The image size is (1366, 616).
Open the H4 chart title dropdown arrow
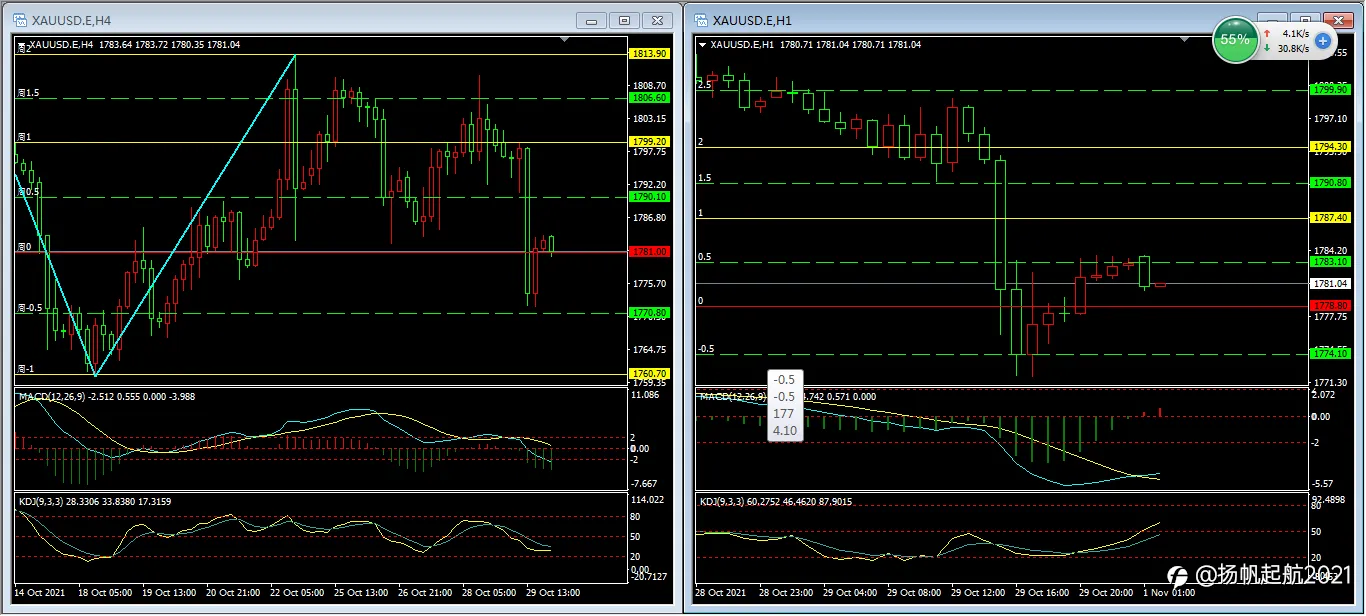click(22, 45)
